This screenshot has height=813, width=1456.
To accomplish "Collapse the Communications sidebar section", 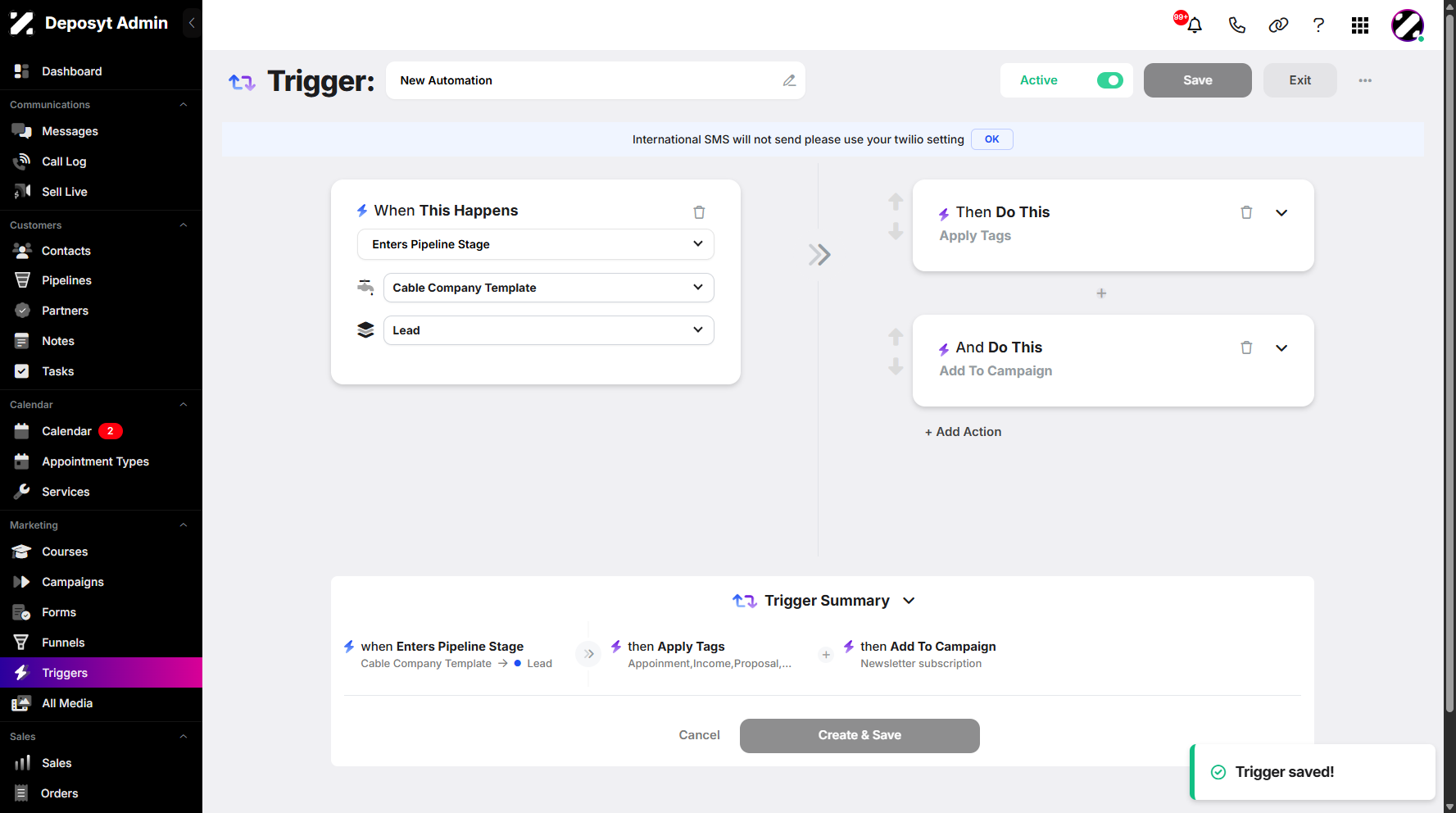I will (184, 105).
